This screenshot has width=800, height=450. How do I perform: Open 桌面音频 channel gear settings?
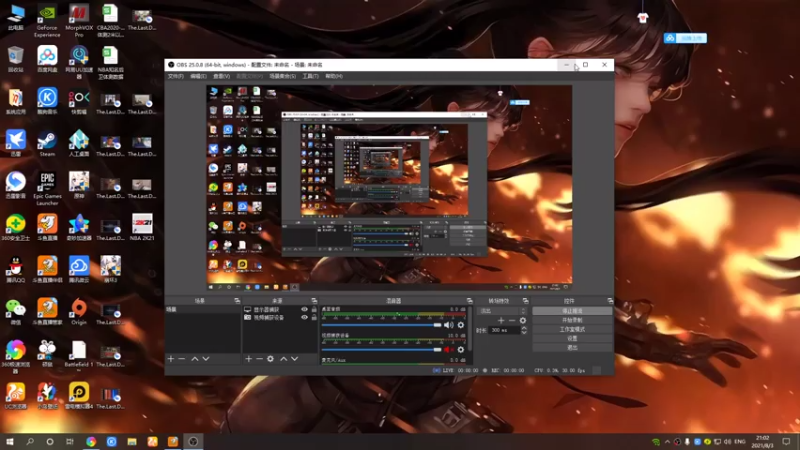(461, 325)
